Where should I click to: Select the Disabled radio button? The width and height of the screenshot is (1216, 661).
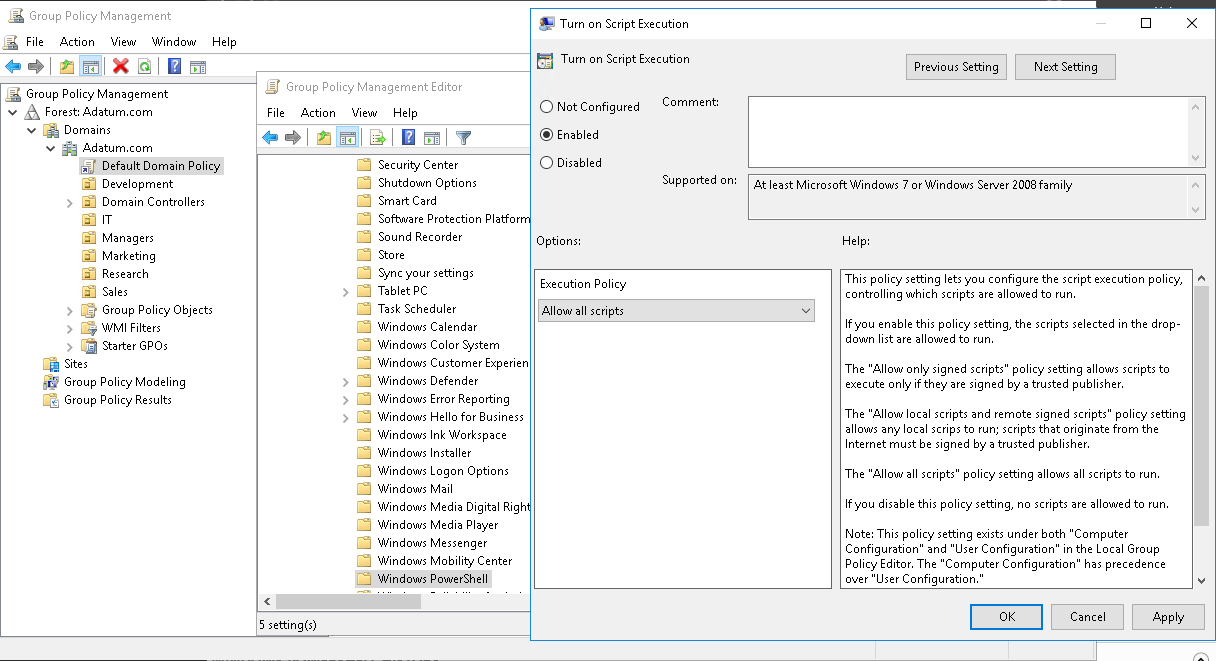tap(546, 163)
